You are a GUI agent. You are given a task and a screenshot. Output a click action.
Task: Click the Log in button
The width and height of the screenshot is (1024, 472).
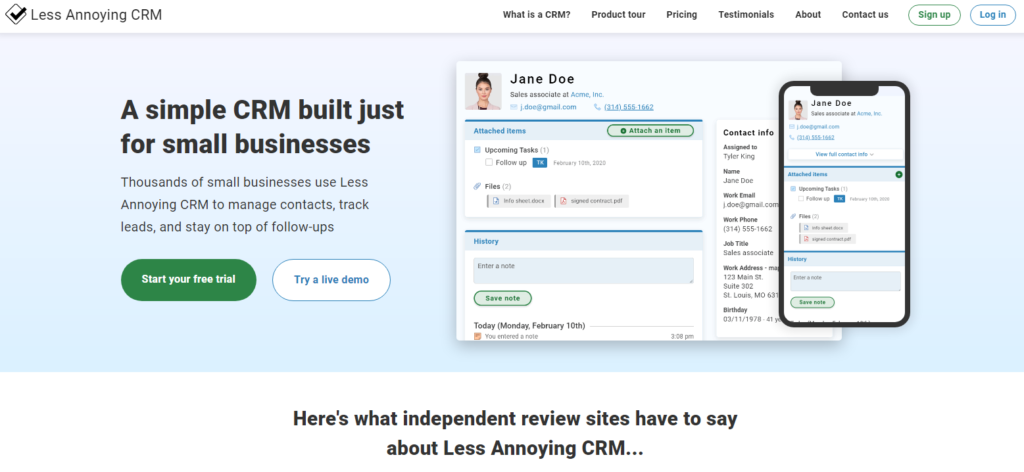click(993, 15)
